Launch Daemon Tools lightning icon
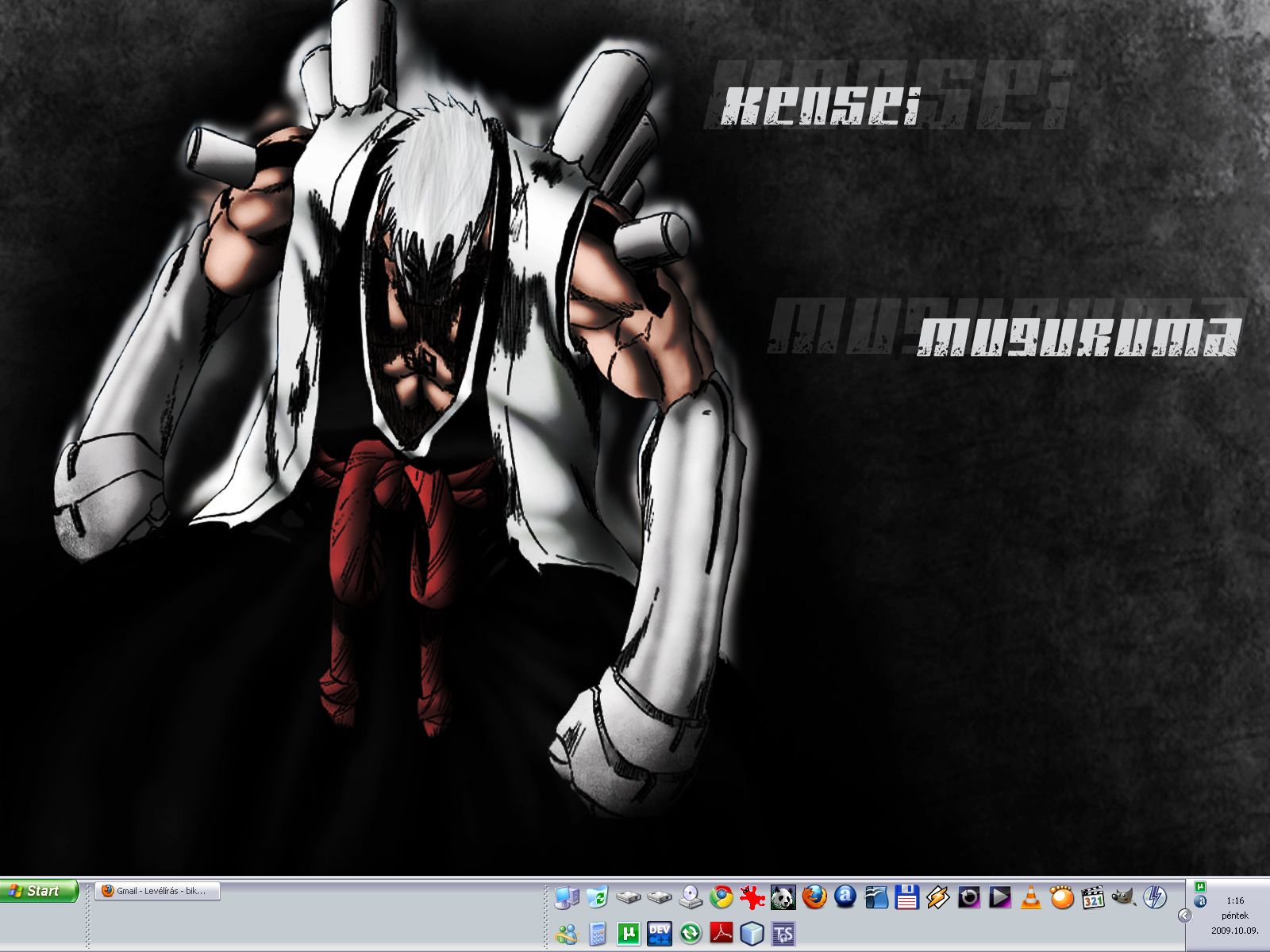1270x952 pixels. coord(1154,897)
